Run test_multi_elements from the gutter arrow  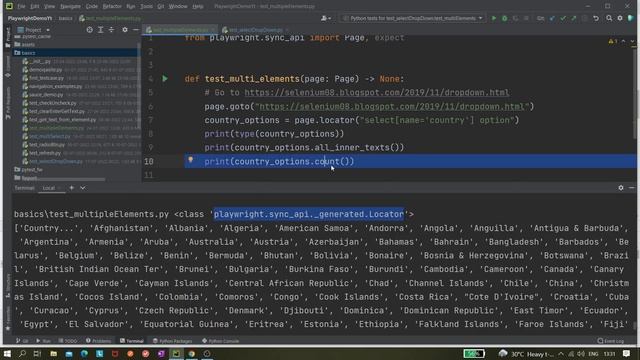tap(165, 78)
